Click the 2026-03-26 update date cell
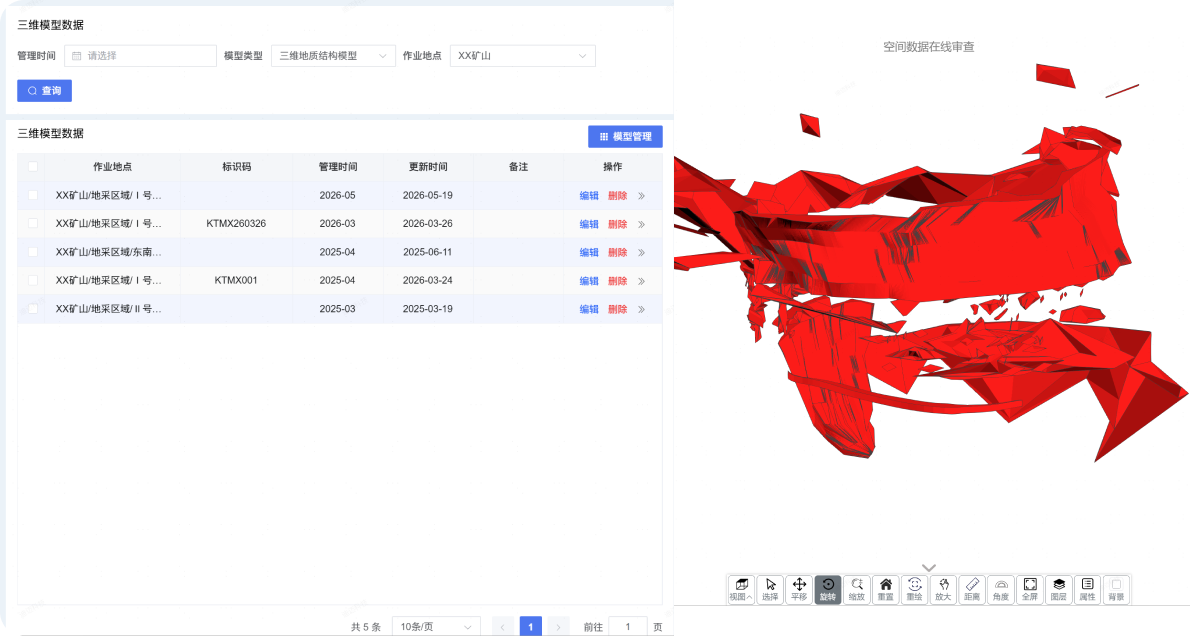1190x636 pixels. tap(427, 224)
